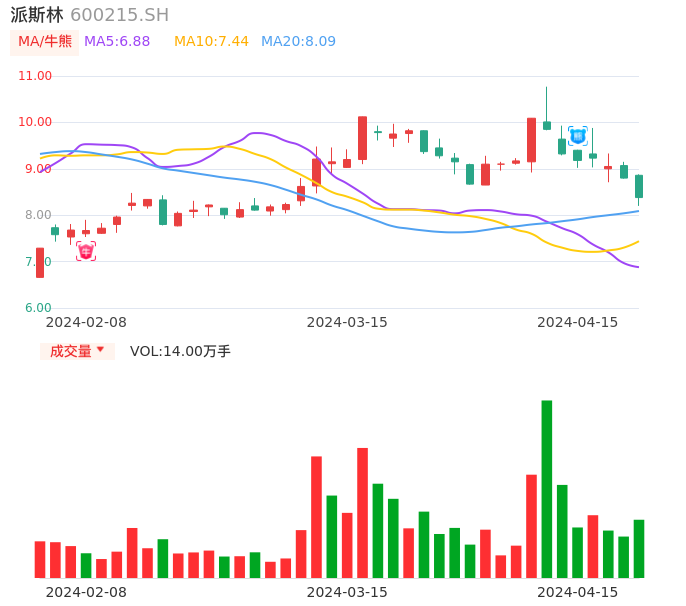Click the 2024-02-08 date label under candlestick chart
The image size is (686, 606).
[x=86, y=322]
